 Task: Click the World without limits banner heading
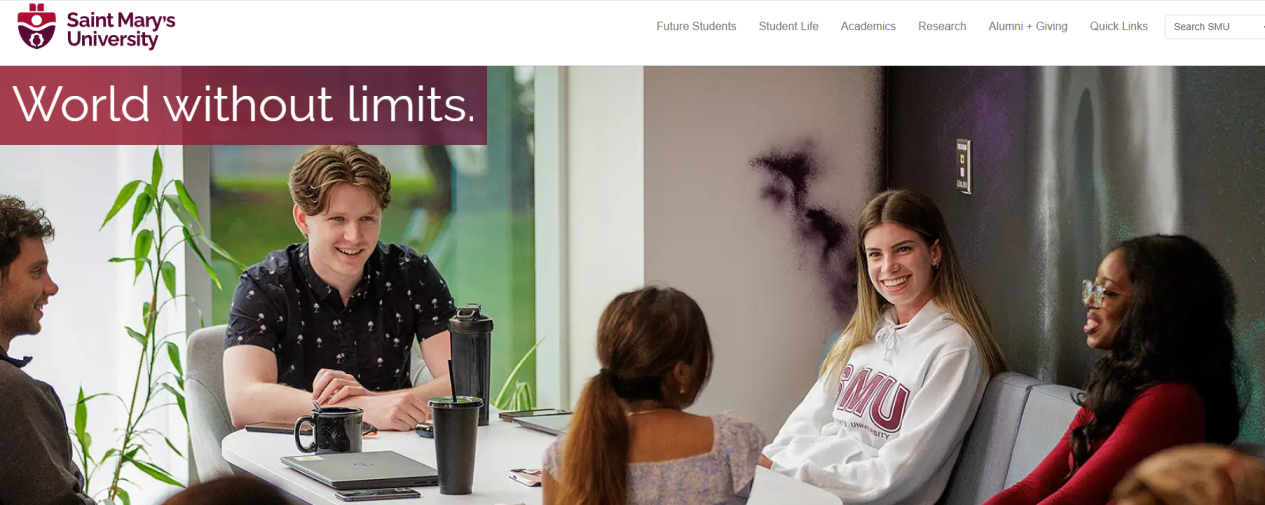(x=243, y=105)
